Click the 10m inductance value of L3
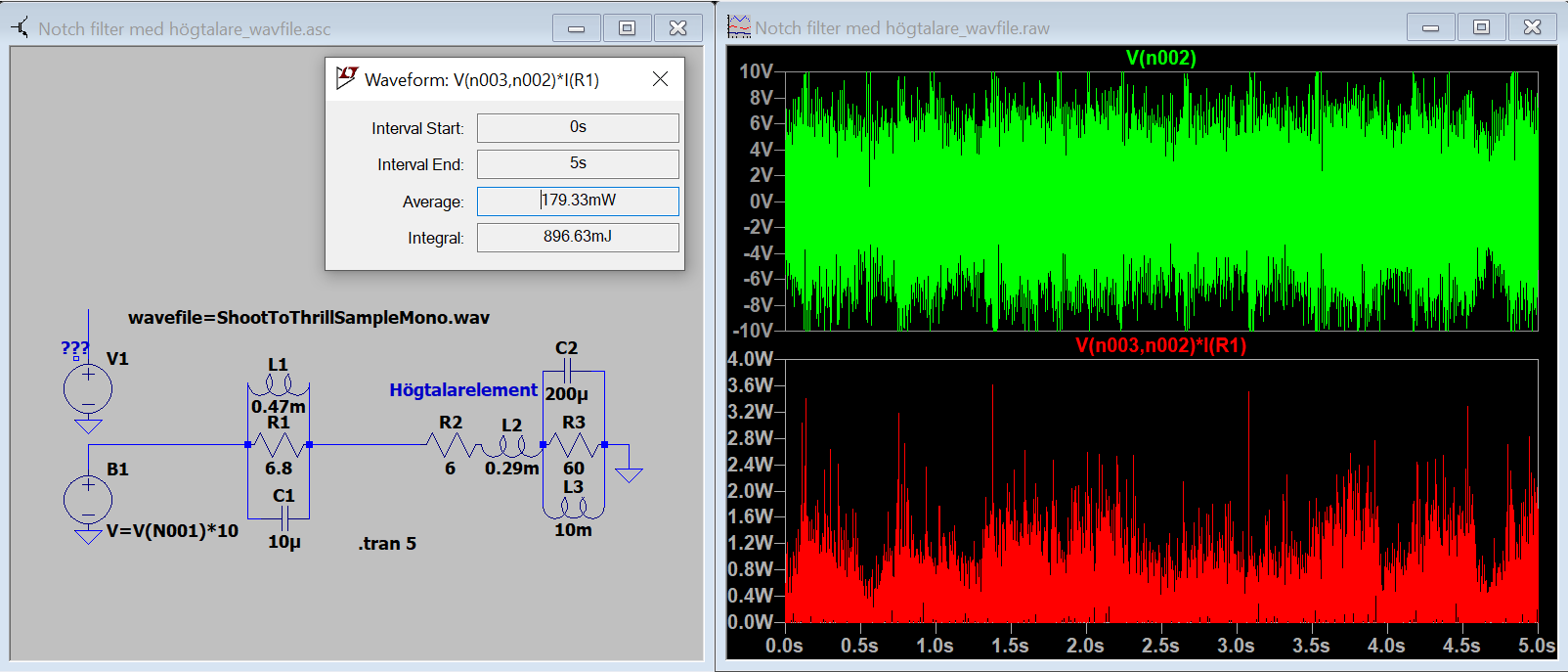 click(x=573, y=530)
